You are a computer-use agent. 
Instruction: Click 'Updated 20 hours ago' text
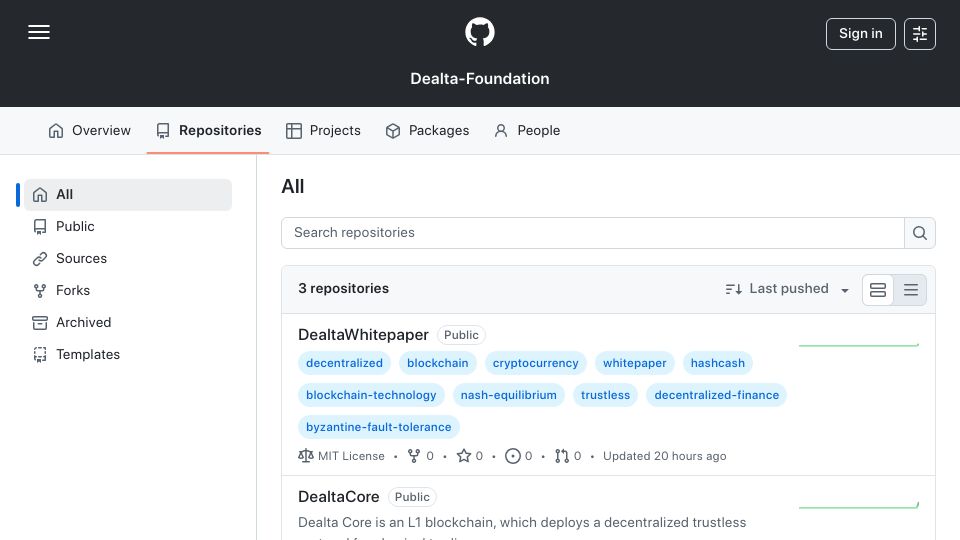[x=664, y=456]
